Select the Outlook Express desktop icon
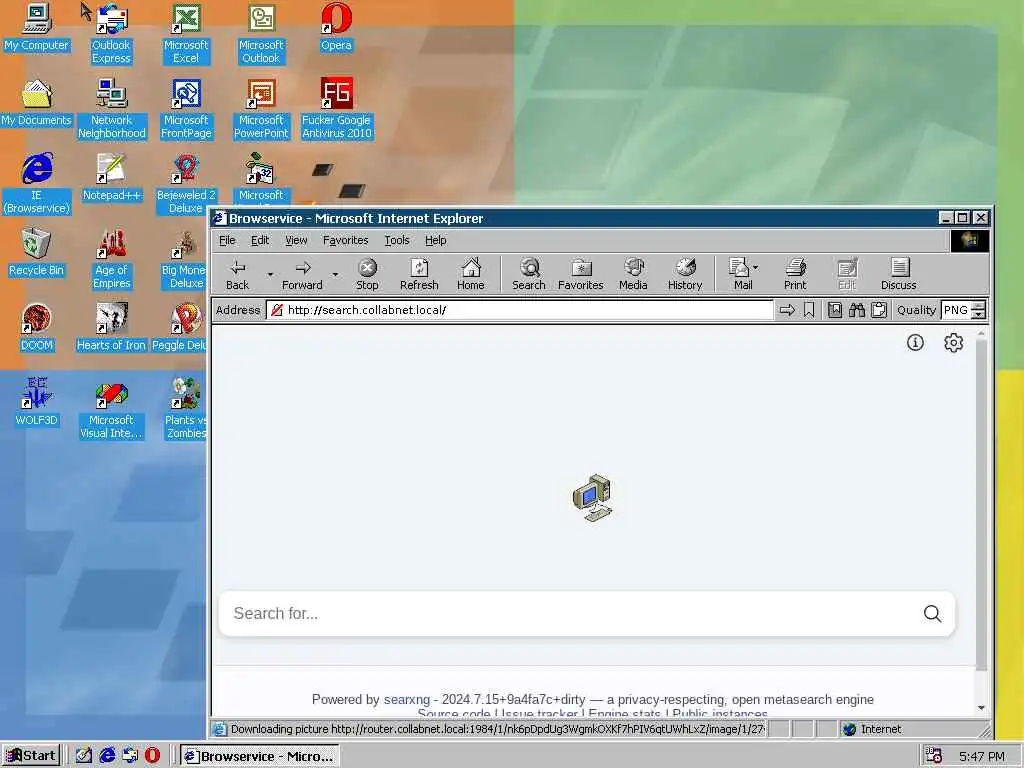This screenshot has height=768, width=1024. tap(111, 34)
